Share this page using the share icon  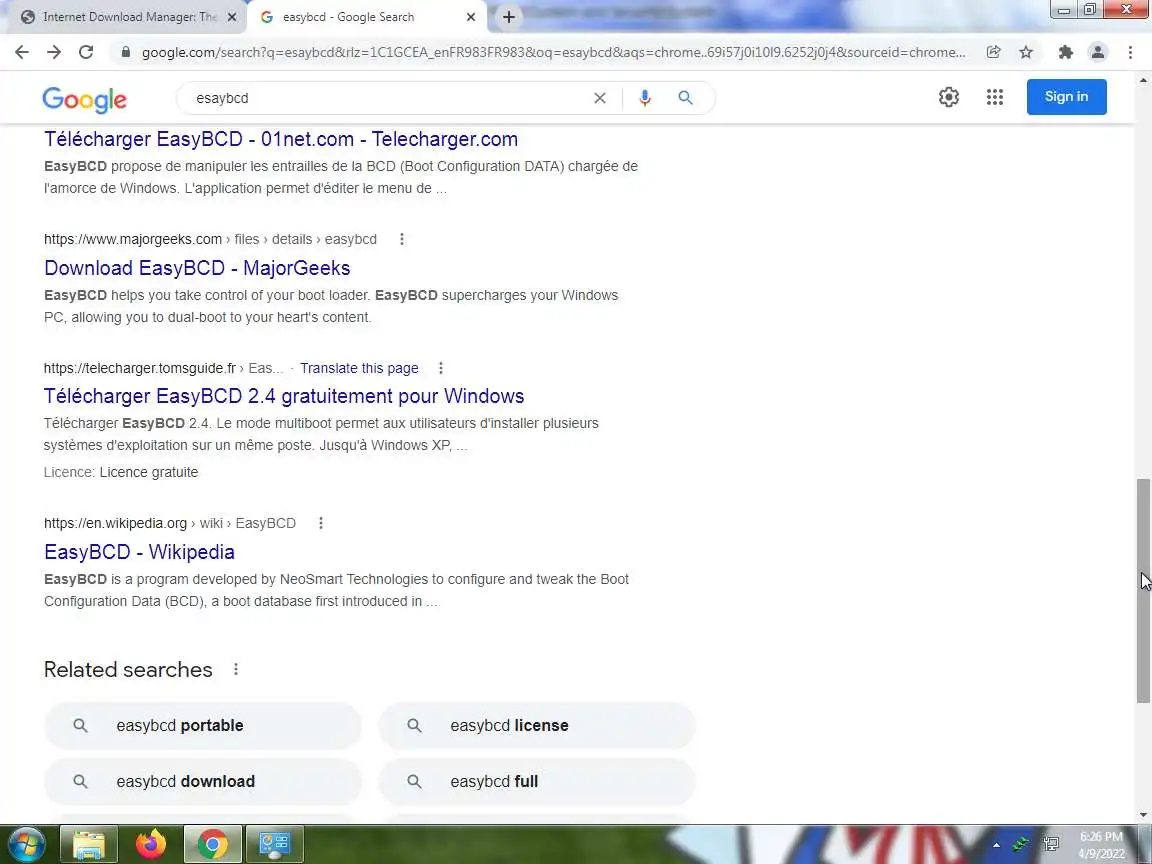(993, 52)
